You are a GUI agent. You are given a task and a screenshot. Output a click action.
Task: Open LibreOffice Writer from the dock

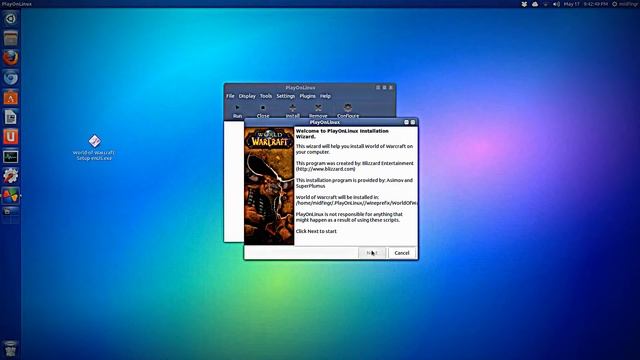[11, 117]
